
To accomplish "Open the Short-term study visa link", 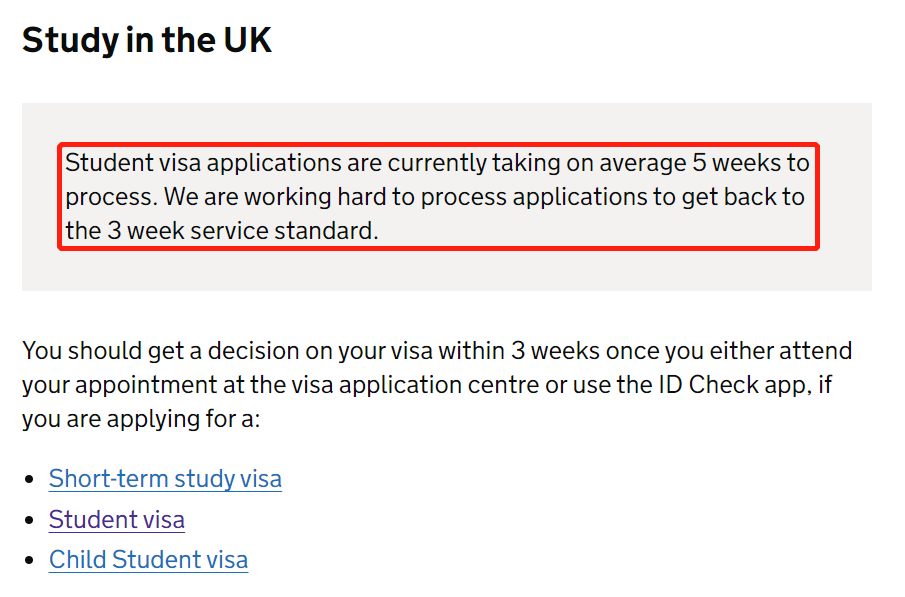I will click(x=165, y=479).
